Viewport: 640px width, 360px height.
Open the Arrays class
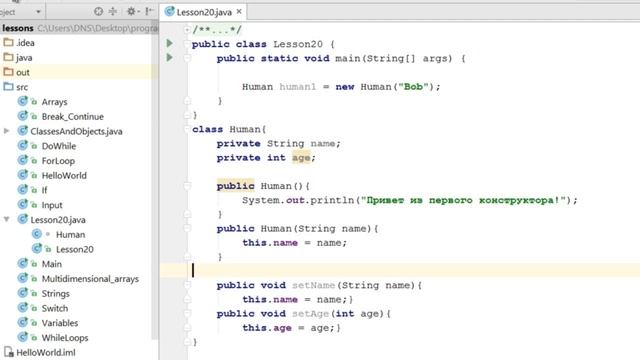54,102
